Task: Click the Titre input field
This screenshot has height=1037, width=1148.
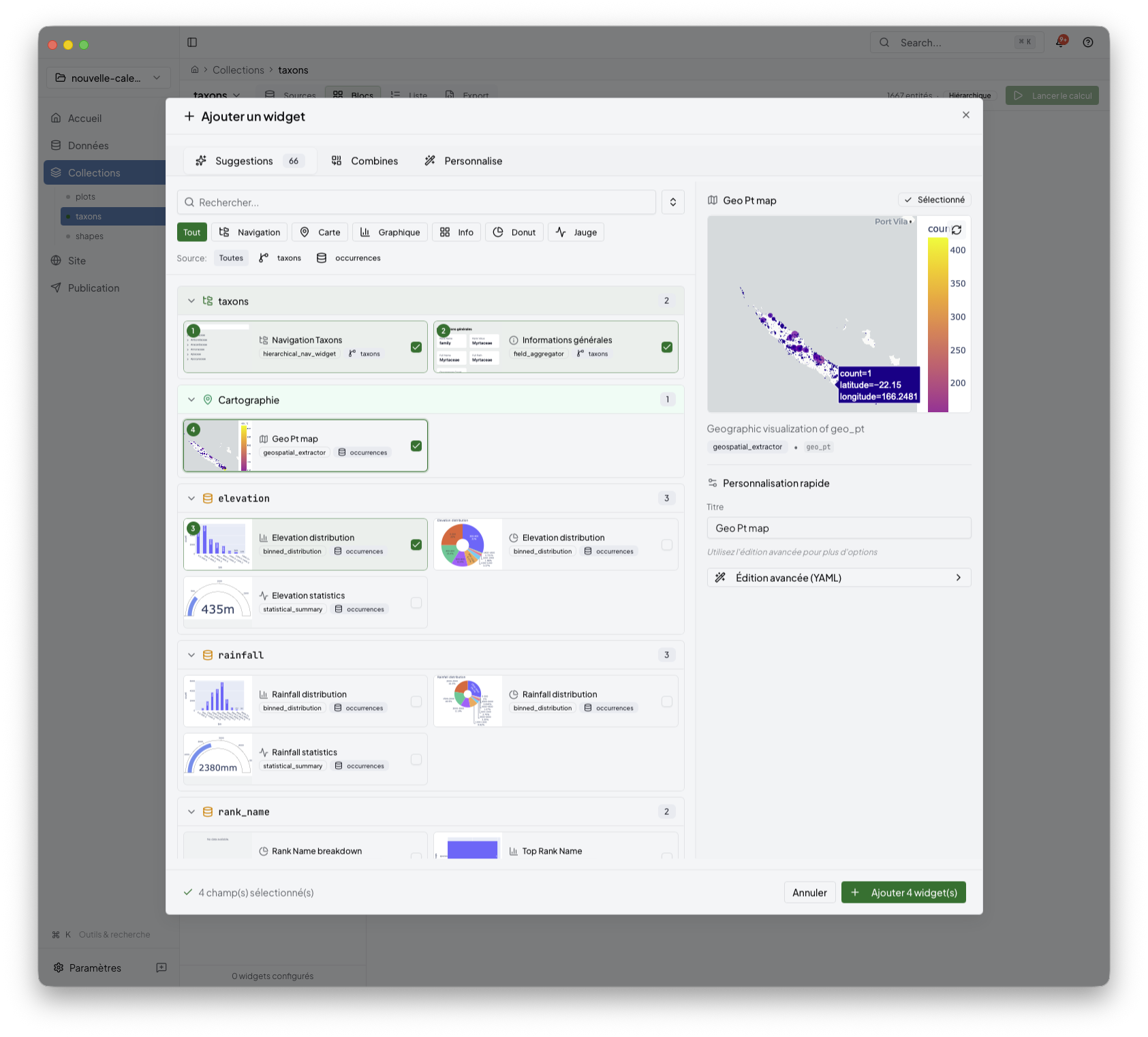Action: 839,528
